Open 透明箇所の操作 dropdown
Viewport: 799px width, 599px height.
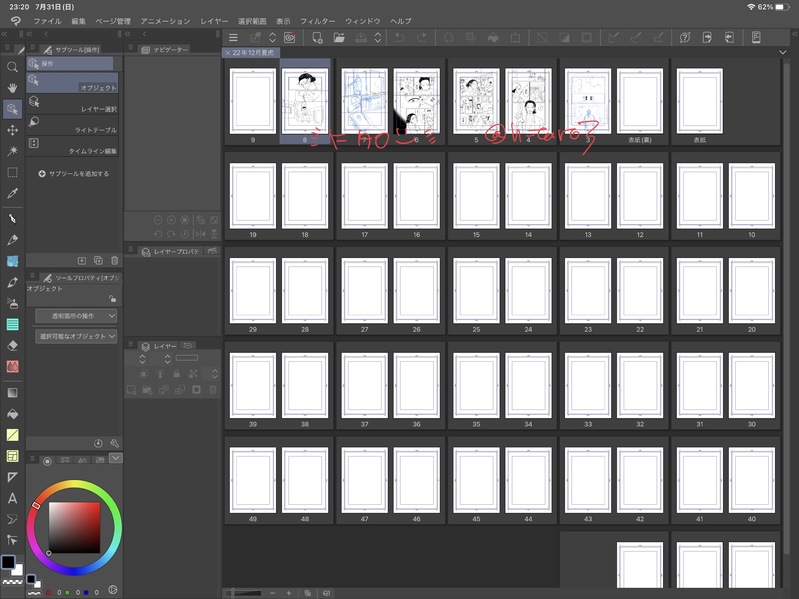(76, 316)
